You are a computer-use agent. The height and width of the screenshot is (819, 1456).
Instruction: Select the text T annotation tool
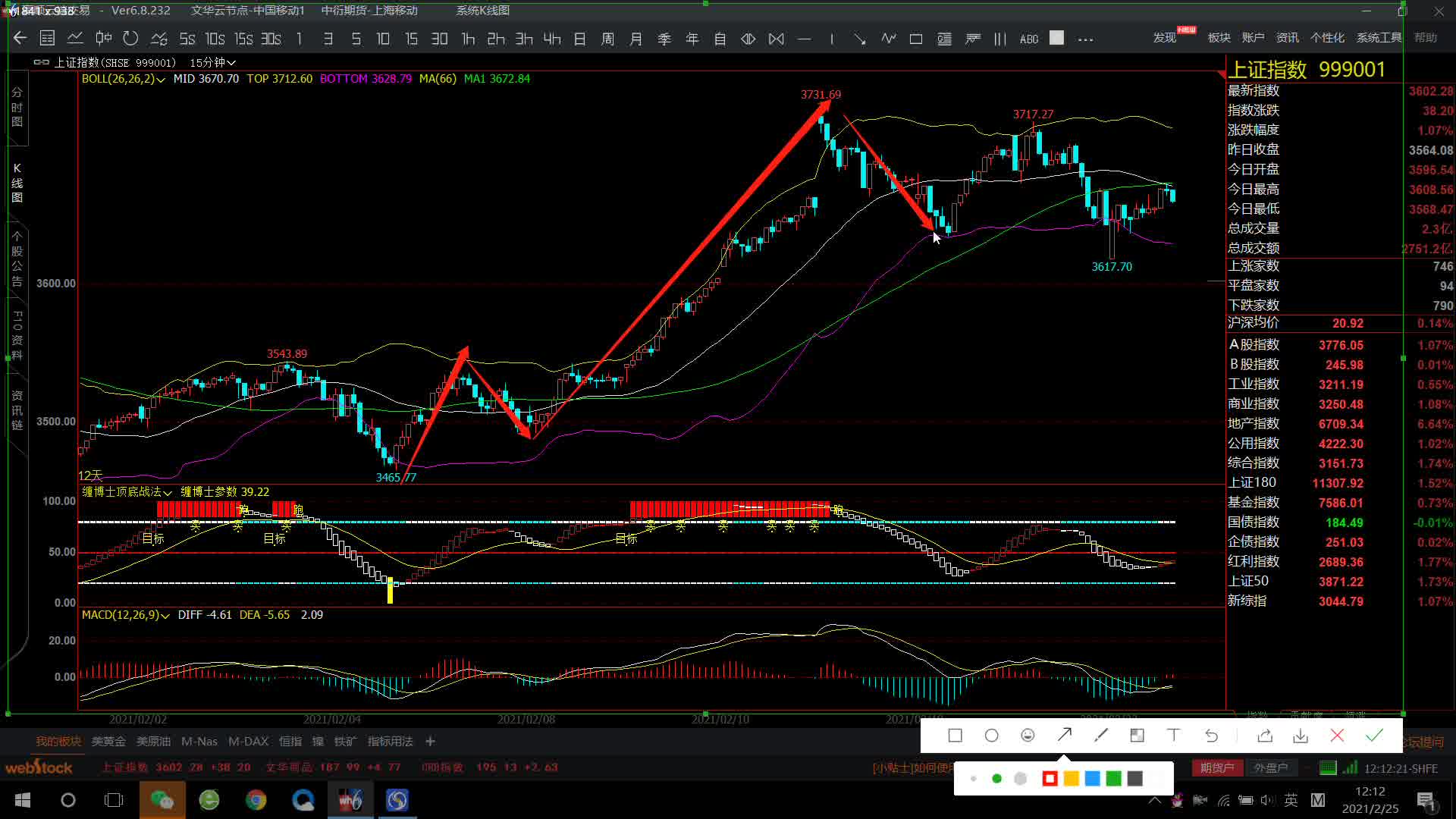click(1173, 735)
